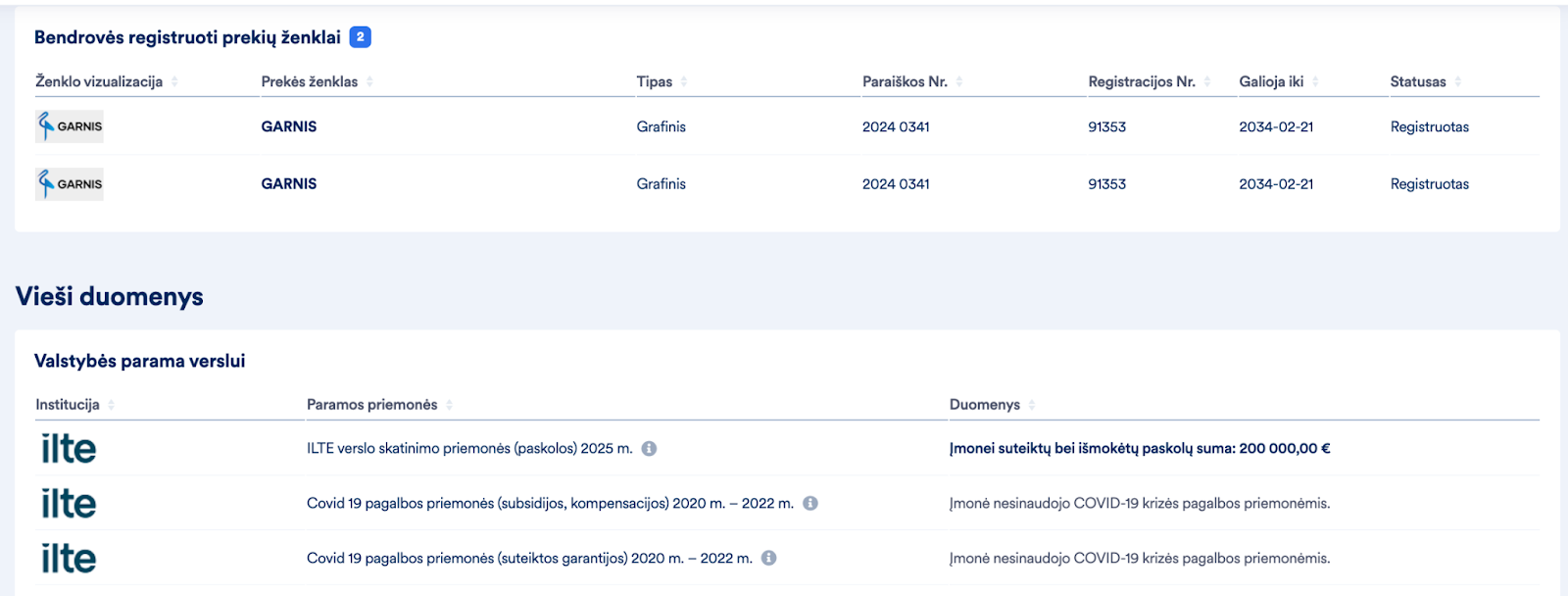The image size is (1568, 596).
Task: Sort trademark table by Tipas arrows
Action: click(x=684, y=81)
